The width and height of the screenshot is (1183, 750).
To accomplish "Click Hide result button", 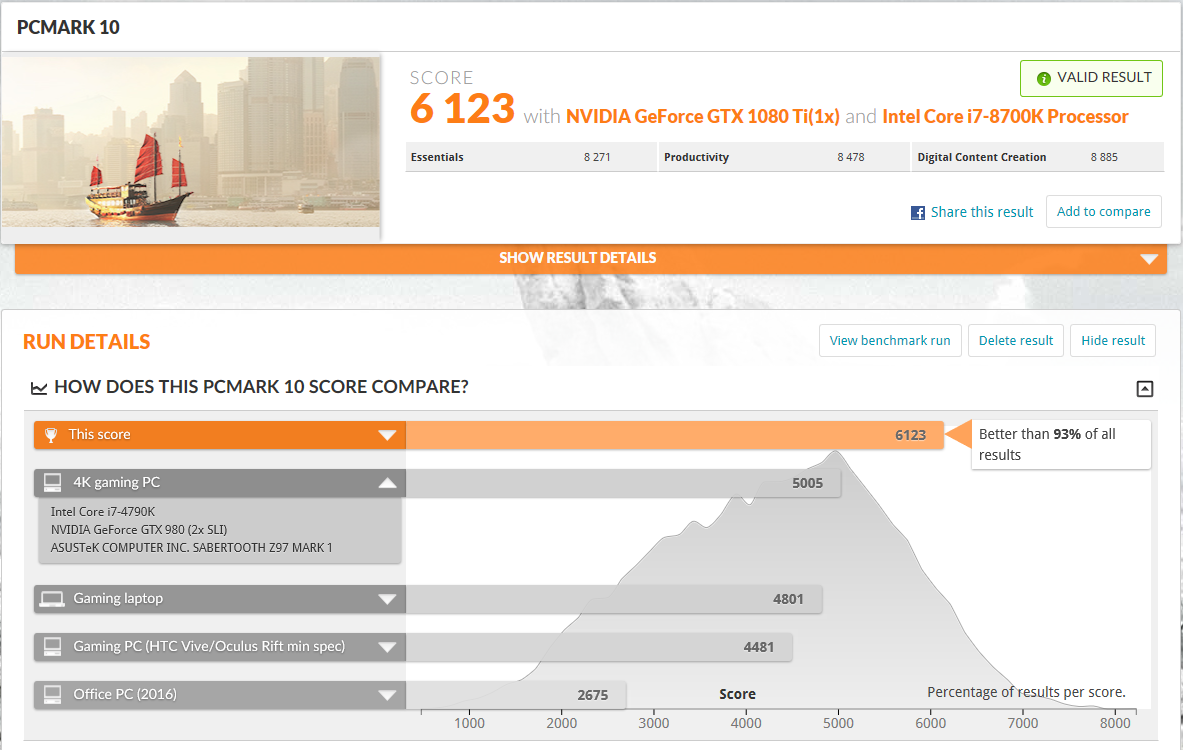I will (1113, 340).
